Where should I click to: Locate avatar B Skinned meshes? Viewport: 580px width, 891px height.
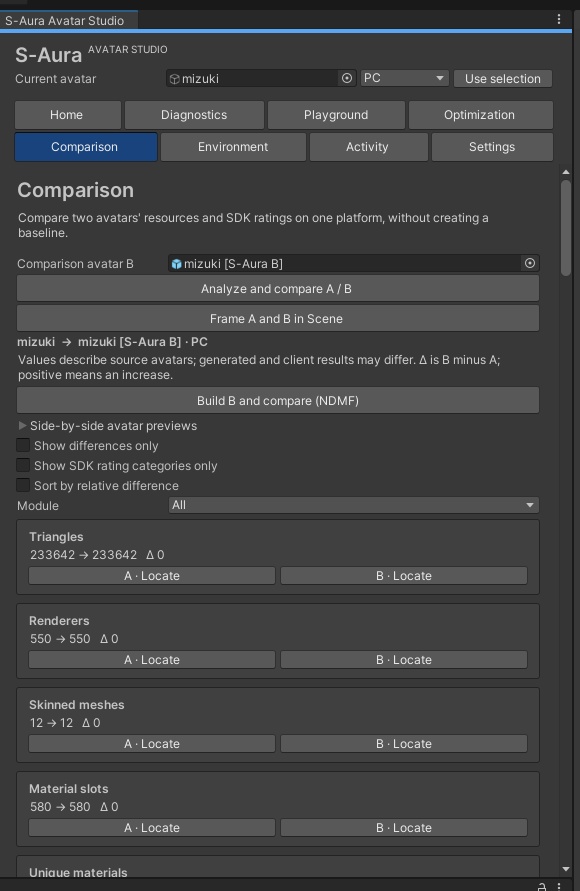404,744
